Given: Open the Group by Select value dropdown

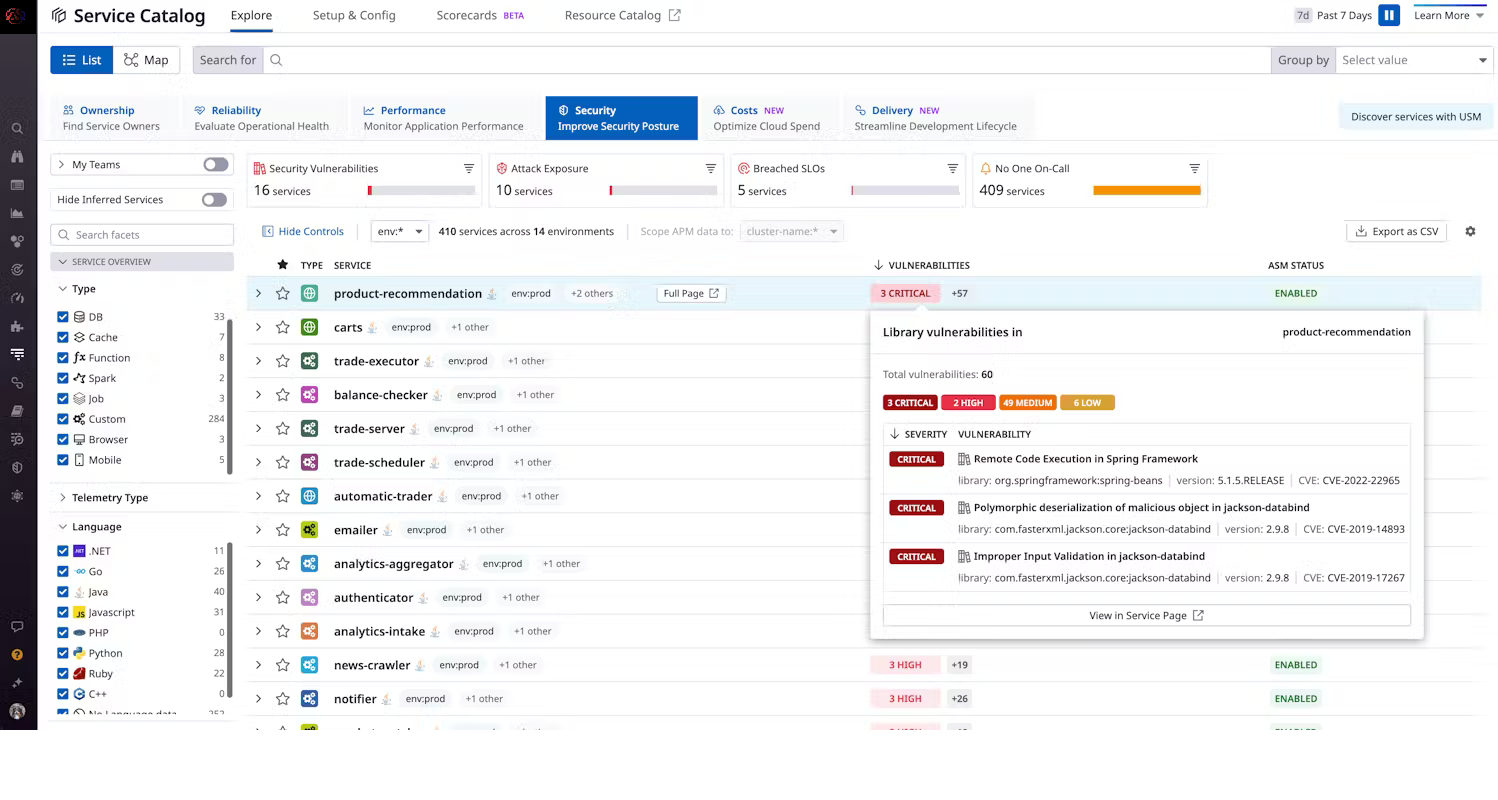Looking at the screenshot, I should point(1413,60).
